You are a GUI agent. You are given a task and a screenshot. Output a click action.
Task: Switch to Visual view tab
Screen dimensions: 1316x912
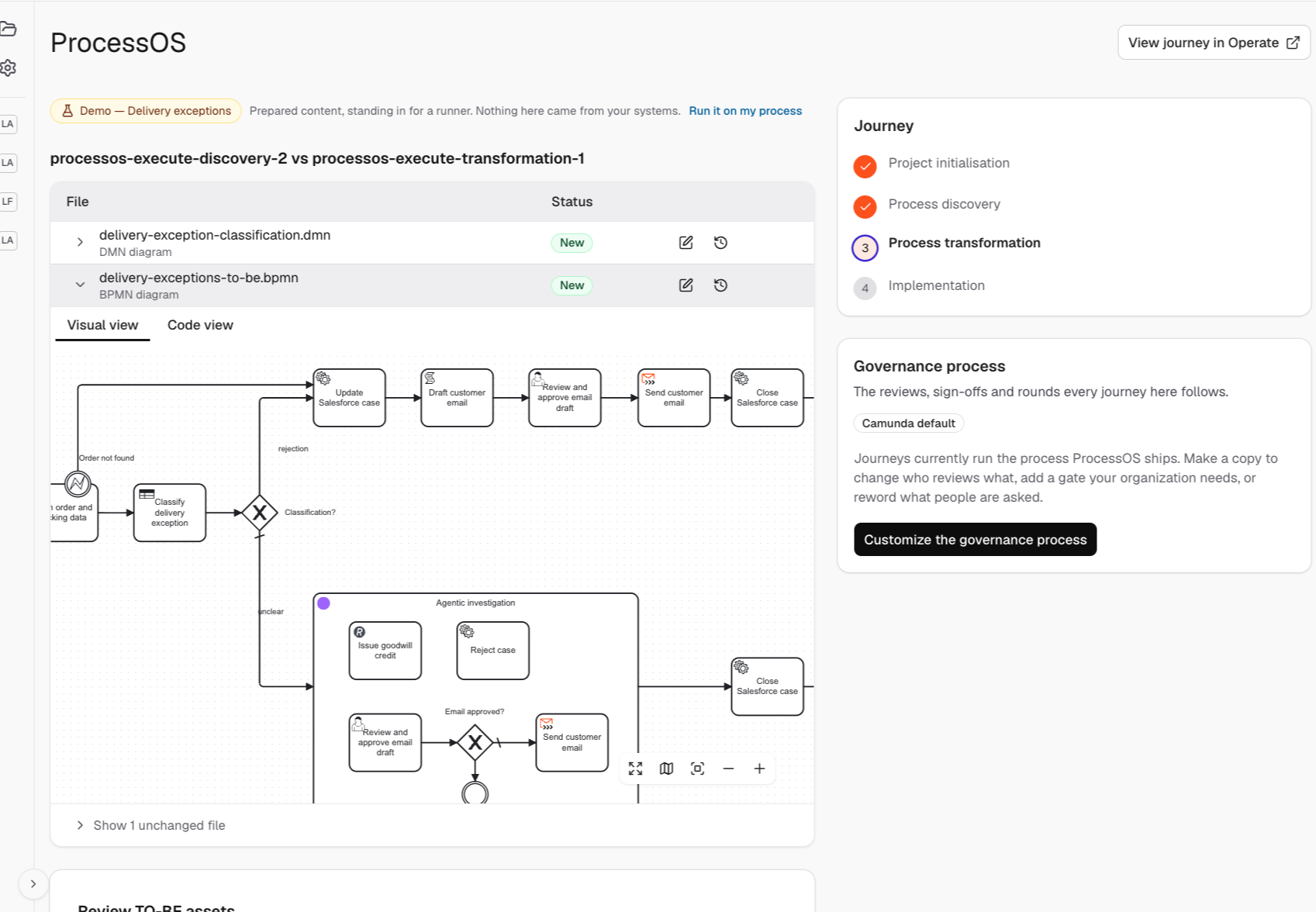(x=102, y=325)
